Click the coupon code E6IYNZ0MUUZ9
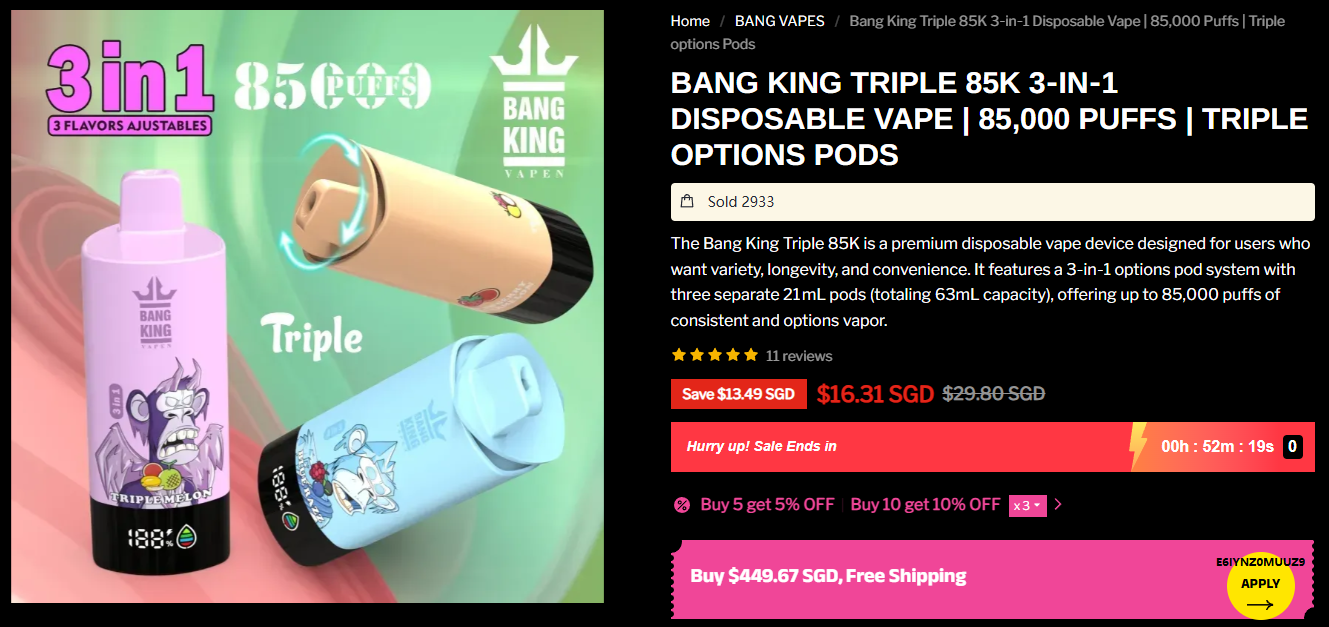Screen dimensions: 1329x627 pos(1260,562)
